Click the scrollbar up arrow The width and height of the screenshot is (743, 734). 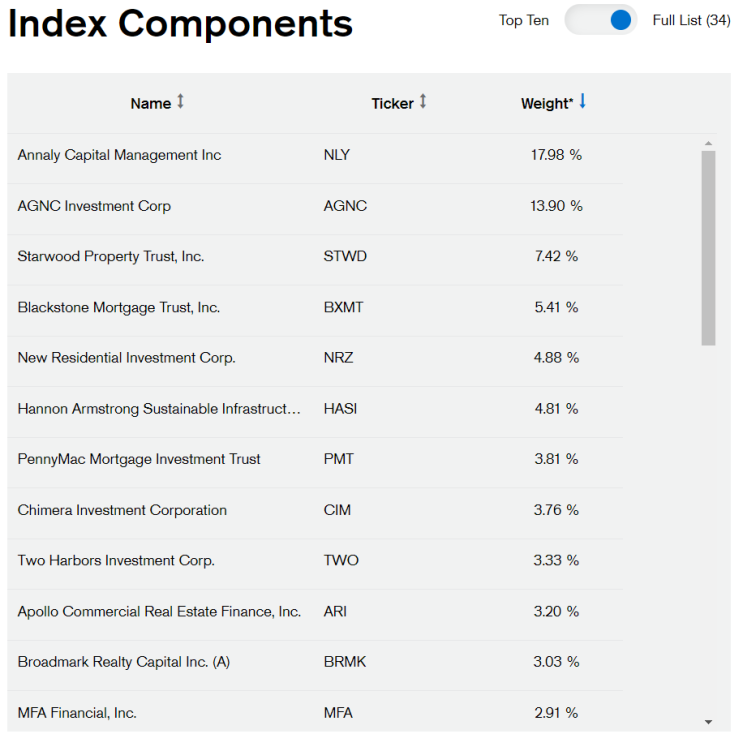click(708, 143)
